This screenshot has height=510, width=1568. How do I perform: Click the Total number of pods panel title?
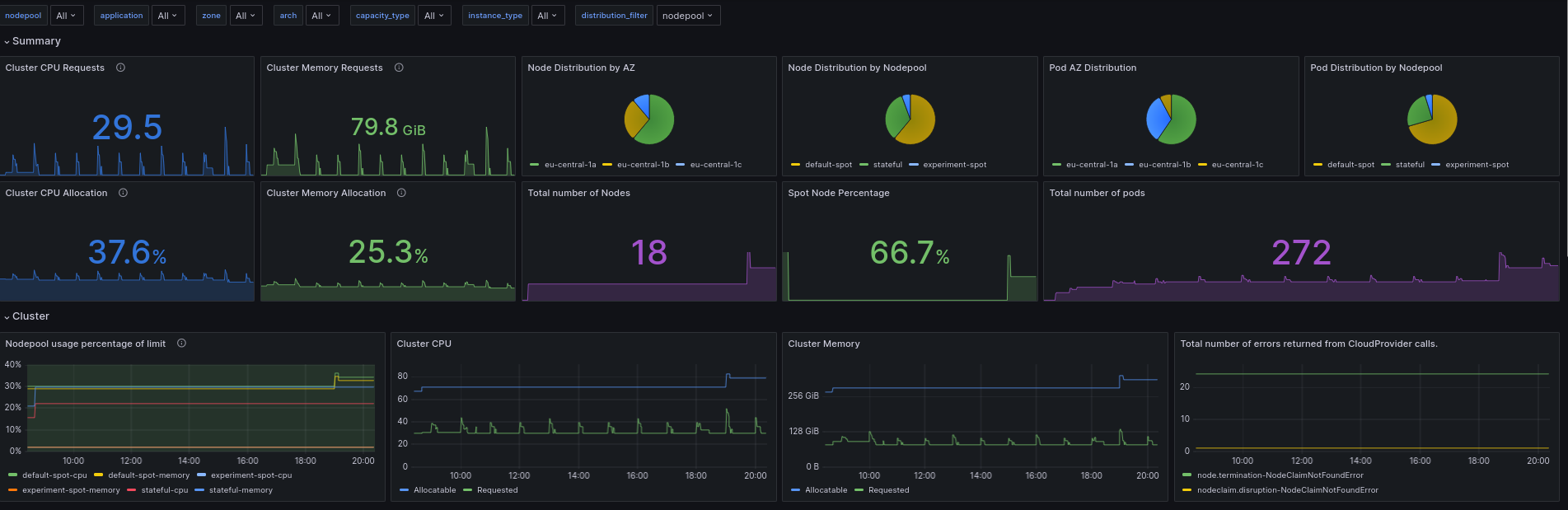1097,193
